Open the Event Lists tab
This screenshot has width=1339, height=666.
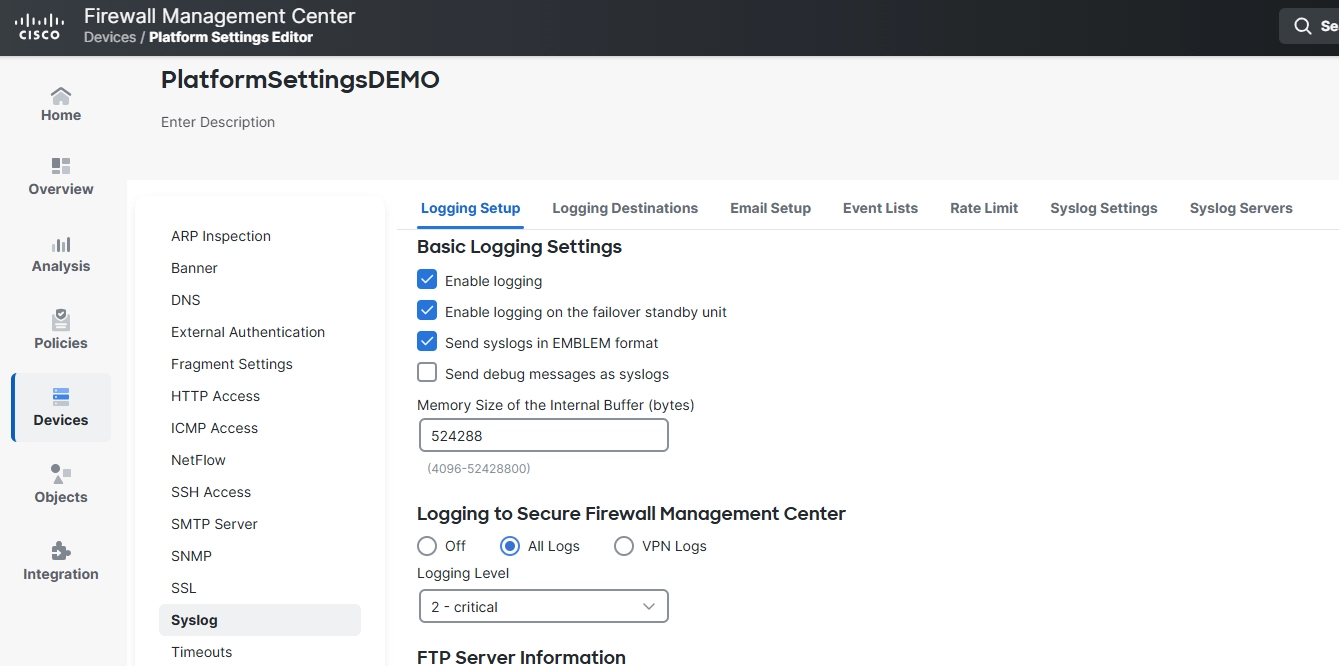[x=880, y=208]
